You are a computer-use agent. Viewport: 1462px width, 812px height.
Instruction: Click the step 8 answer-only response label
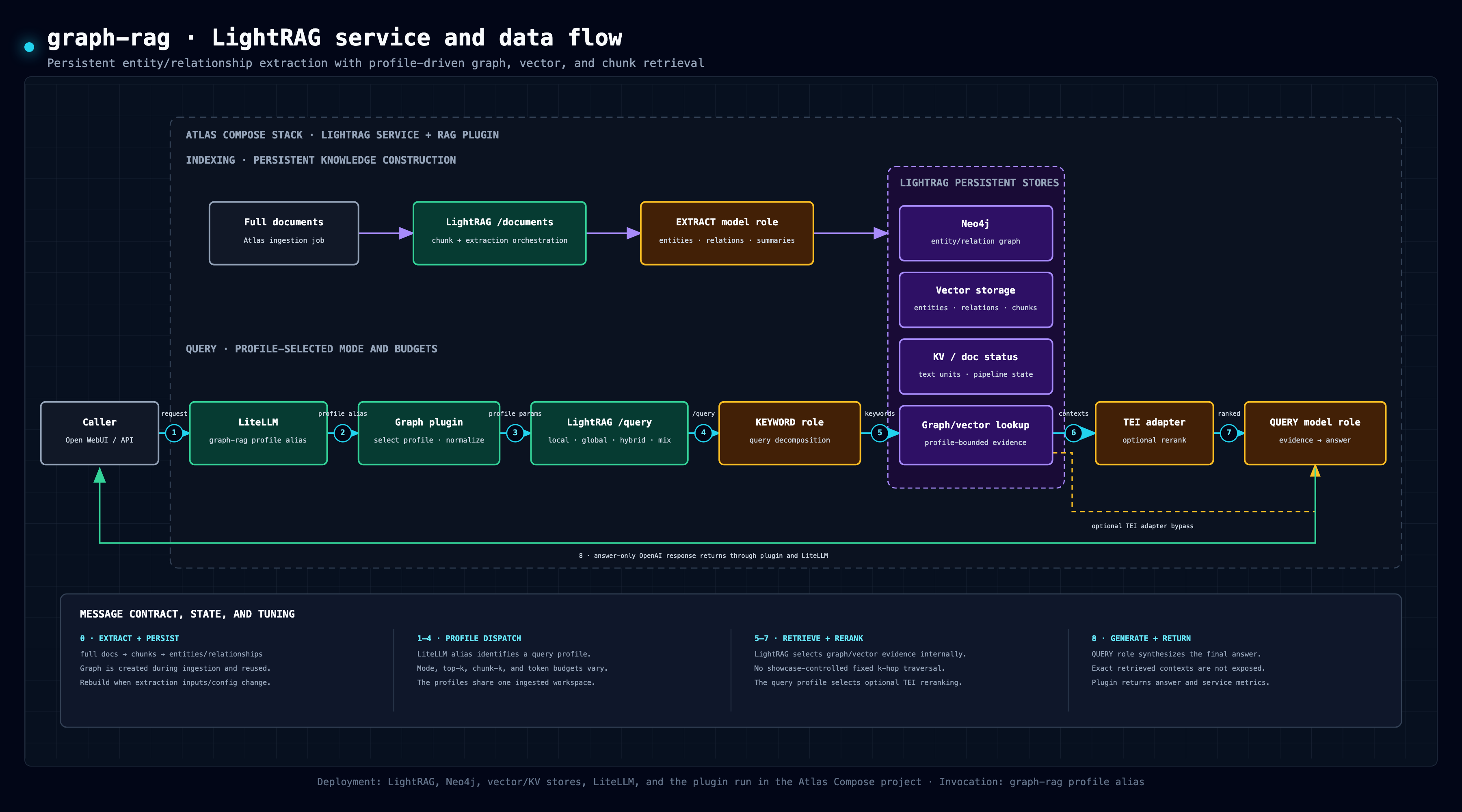click(704, 555)
